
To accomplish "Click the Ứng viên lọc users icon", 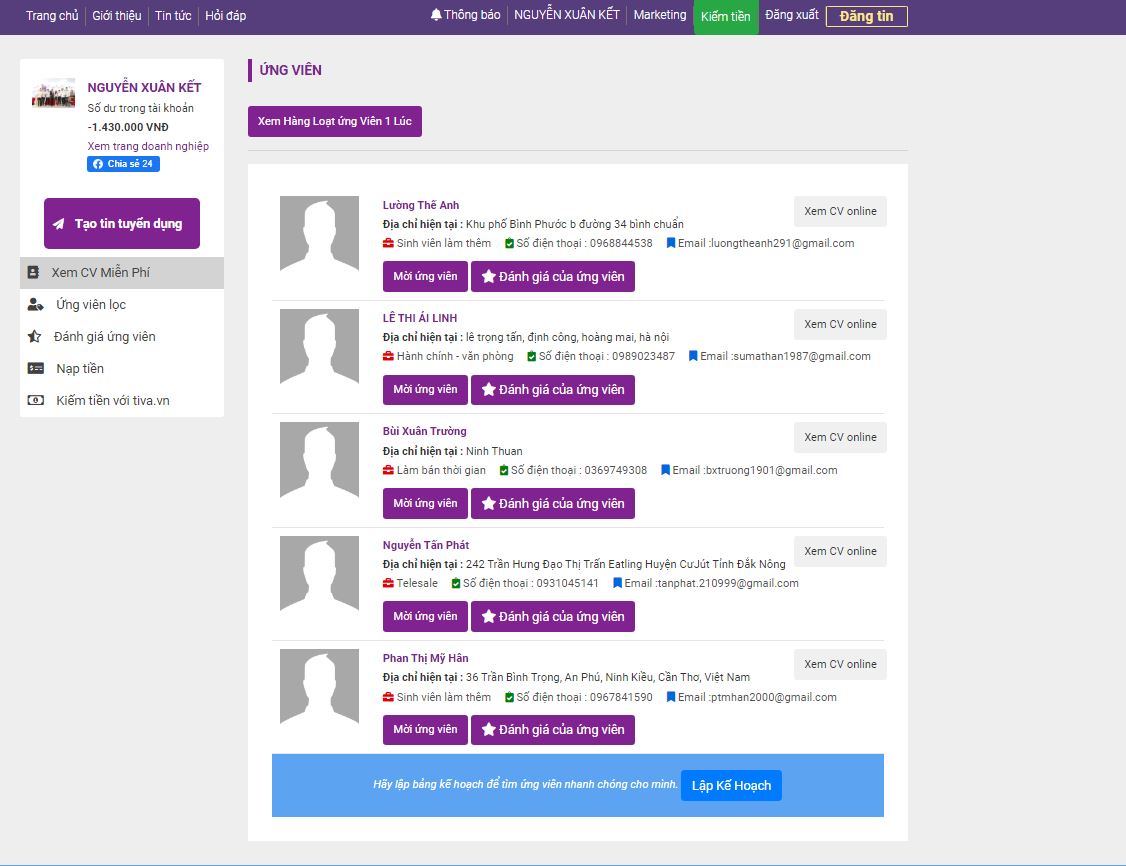I will click(35, 305).
